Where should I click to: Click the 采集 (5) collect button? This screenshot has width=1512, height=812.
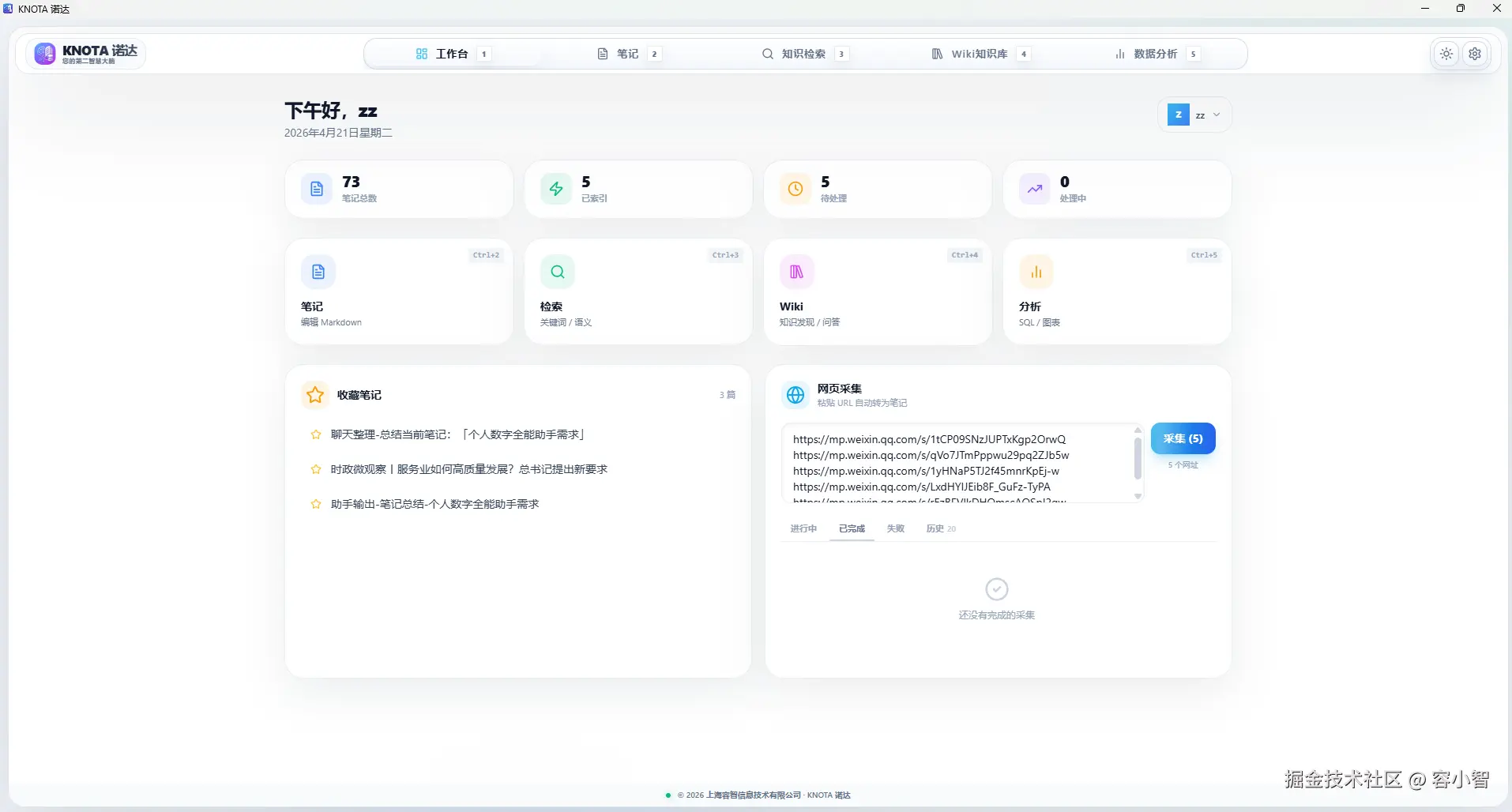click(x=1183, y=438)
